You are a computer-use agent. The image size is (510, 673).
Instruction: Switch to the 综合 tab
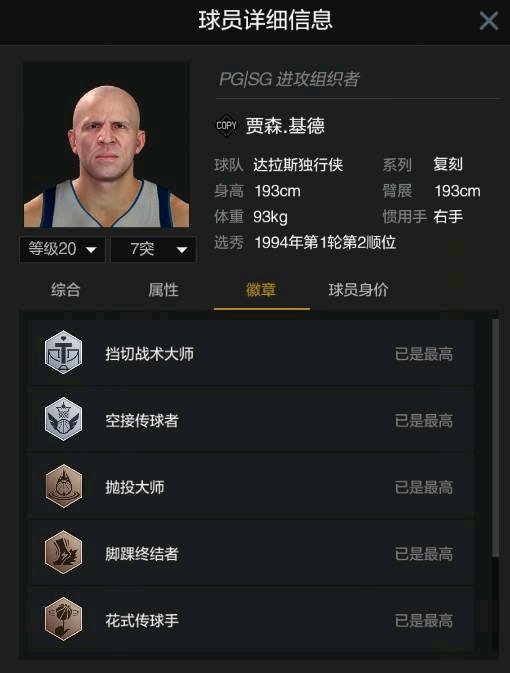tap(66, 290)
